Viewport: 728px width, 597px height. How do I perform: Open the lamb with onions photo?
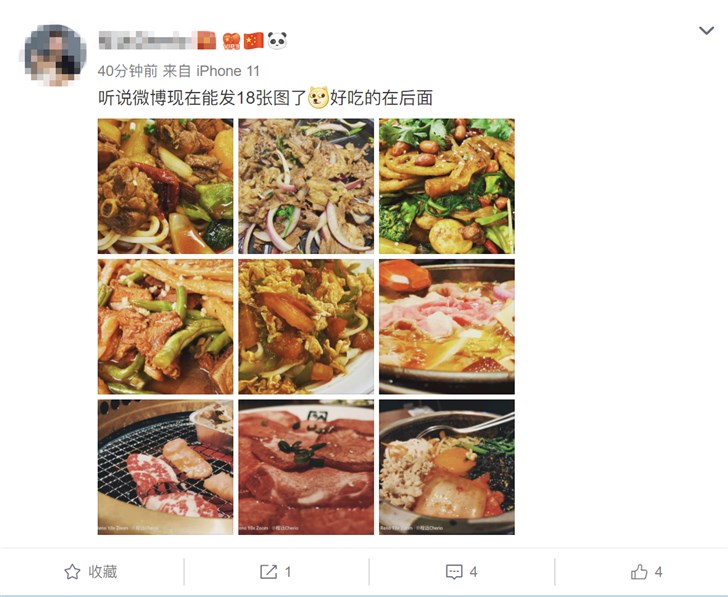[x=306, y=186]
